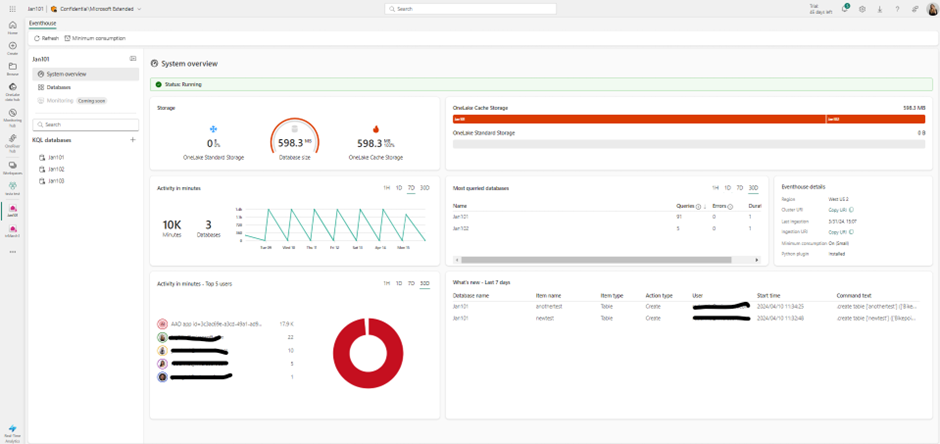
Task: Click the sort arrow on Queries column
Action: coord(704,206)
